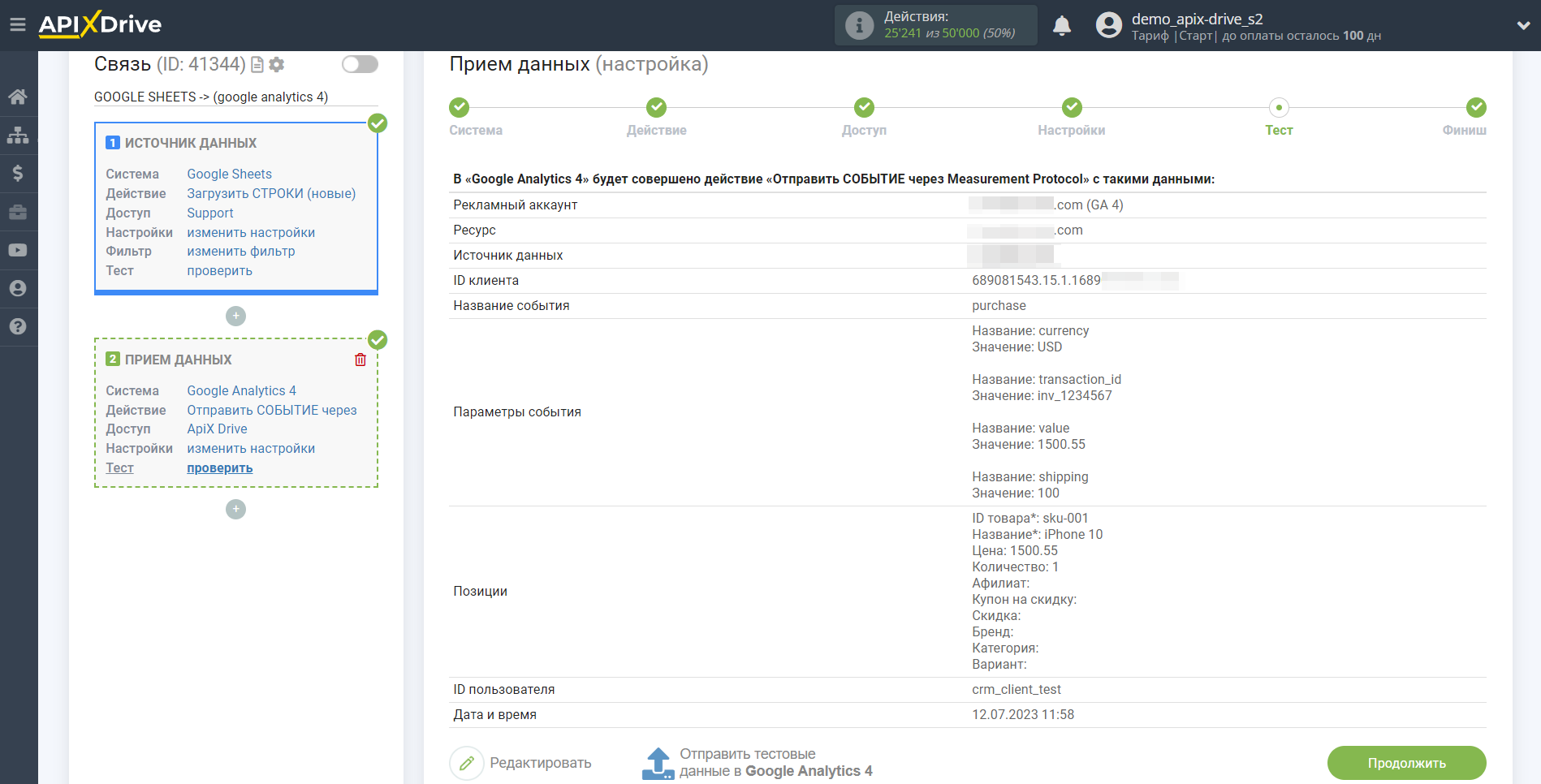Click the user avatar icon
Screen dimensions: 1541x784
[1109, 25]
